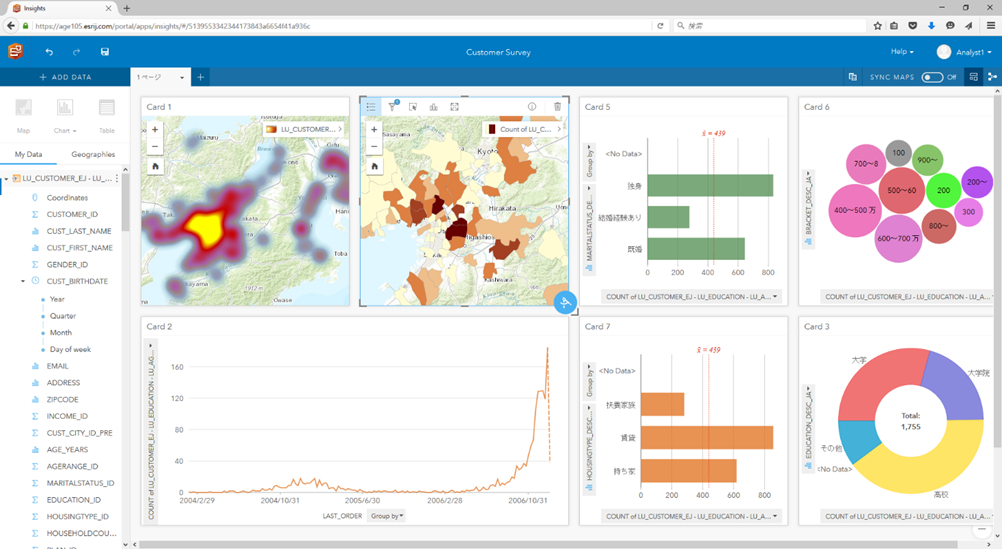This screenshot has width=1002, height=549.
Task: Open Group by dropdown on Card 2
Action: point(387,516)
